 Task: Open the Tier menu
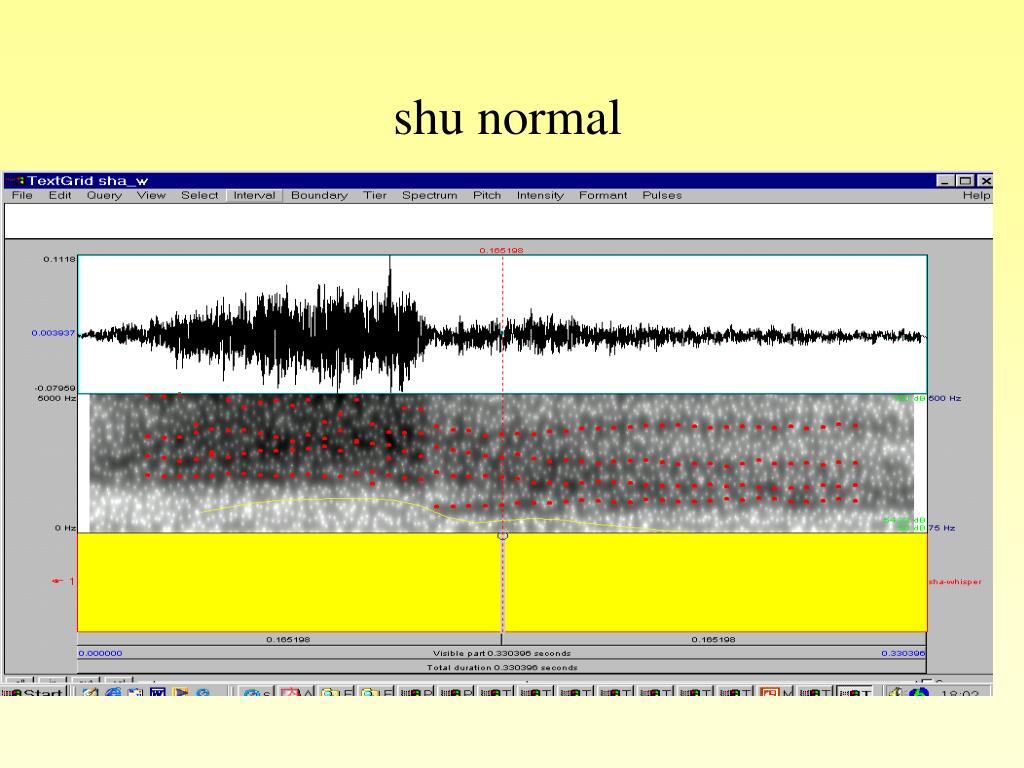(x=375, y=195)
